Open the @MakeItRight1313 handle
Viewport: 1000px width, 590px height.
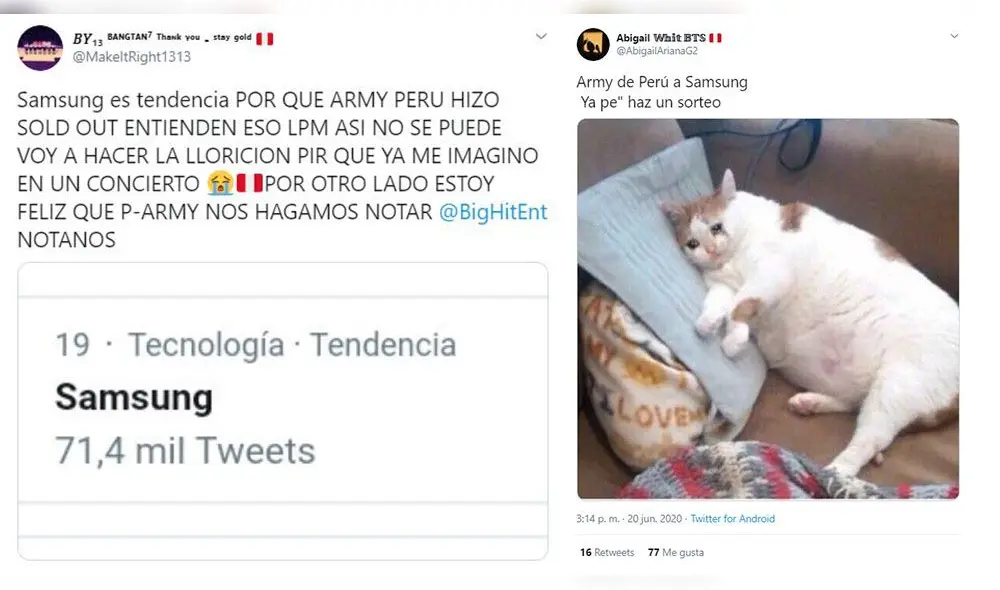point(131,57)
